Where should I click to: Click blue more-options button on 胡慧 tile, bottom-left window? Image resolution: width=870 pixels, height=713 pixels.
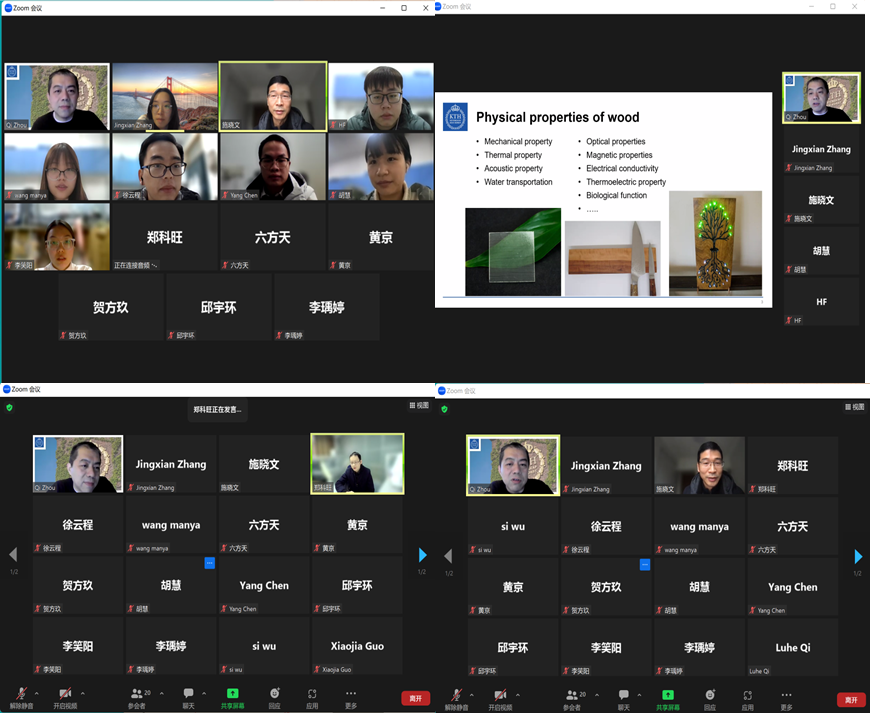pos(210,563)
